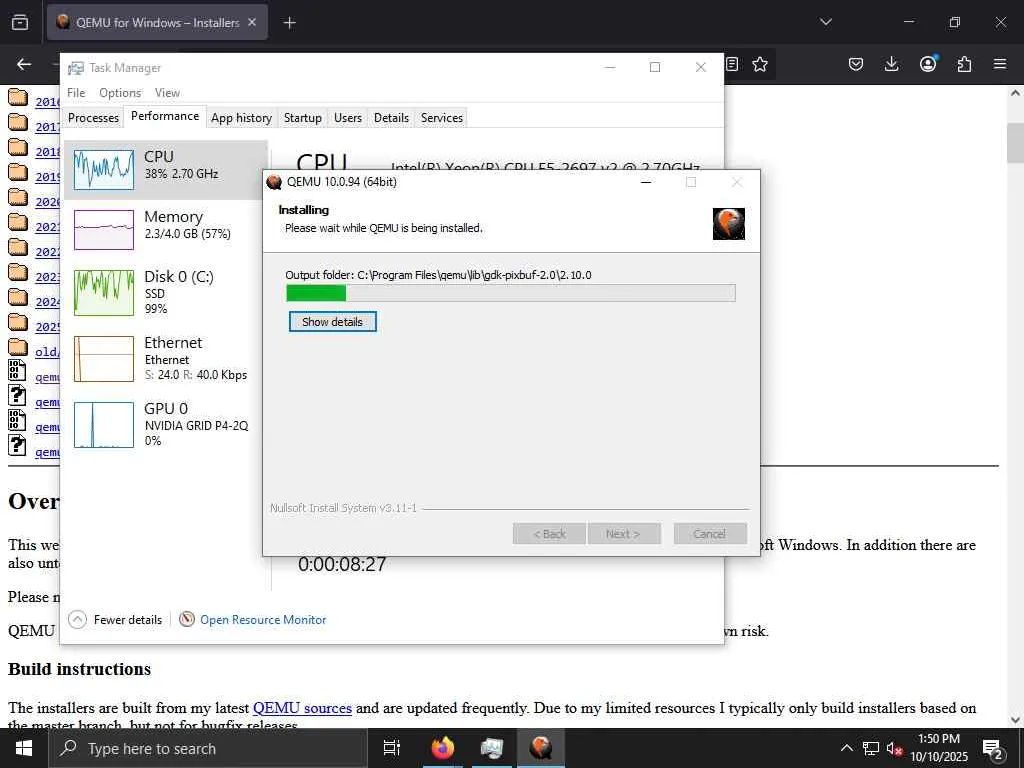Open Firefox tab list dropdown arrow
The width and height of the screenshot is (1024, 768).
[825, 22]
